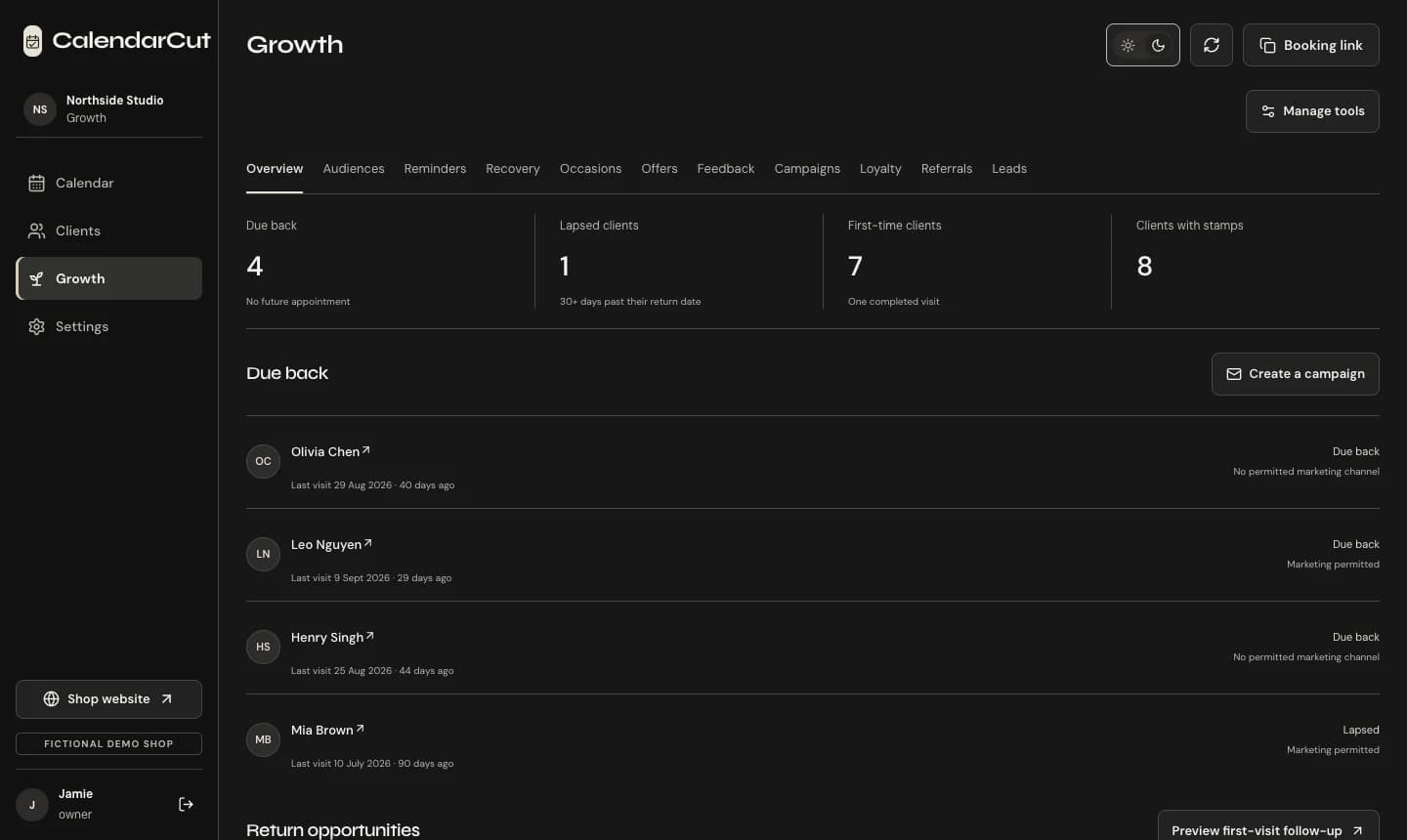Open Leo Nguyen's client profile

point(331,544)
